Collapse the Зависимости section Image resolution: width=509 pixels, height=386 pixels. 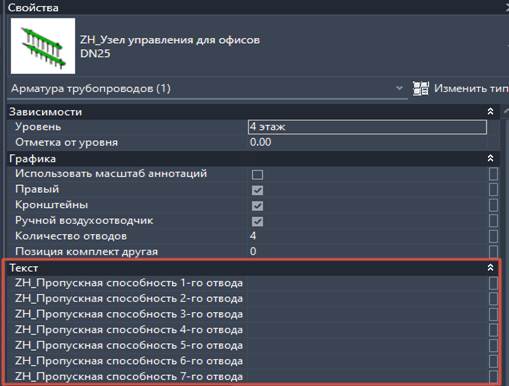tap(490, 111)
